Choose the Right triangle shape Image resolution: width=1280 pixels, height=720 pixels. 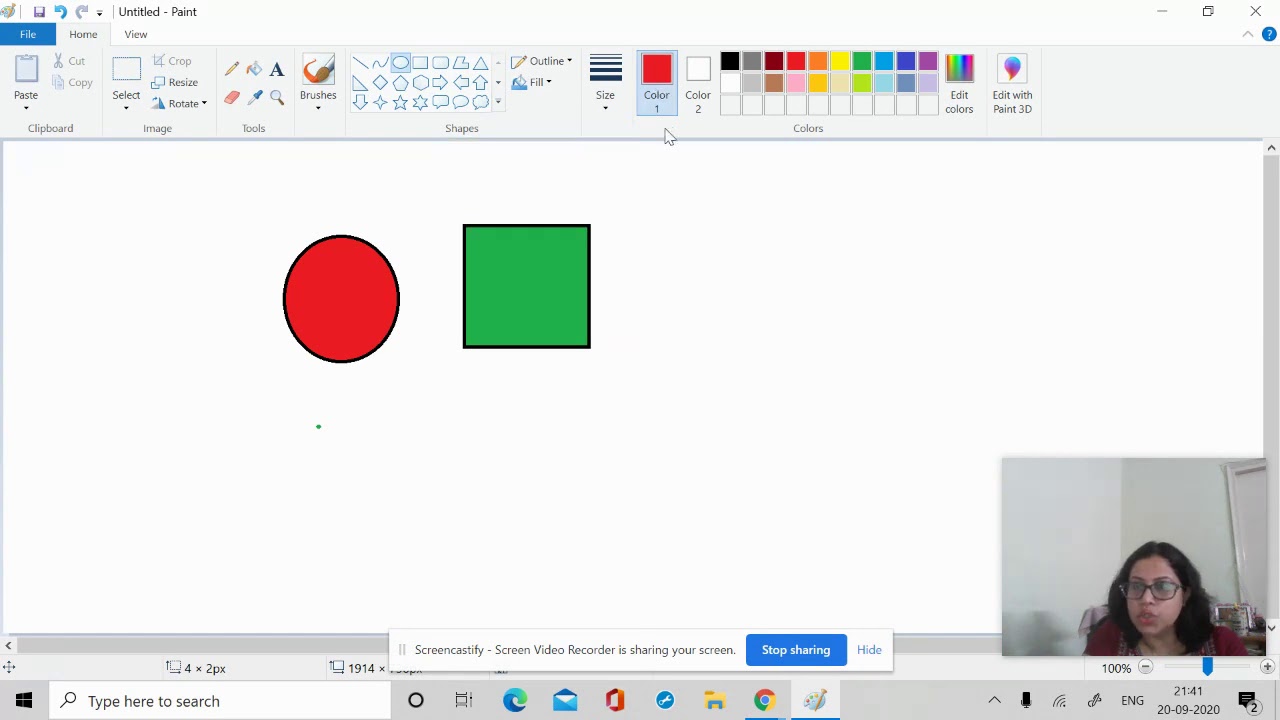click(x=360, y=83)
